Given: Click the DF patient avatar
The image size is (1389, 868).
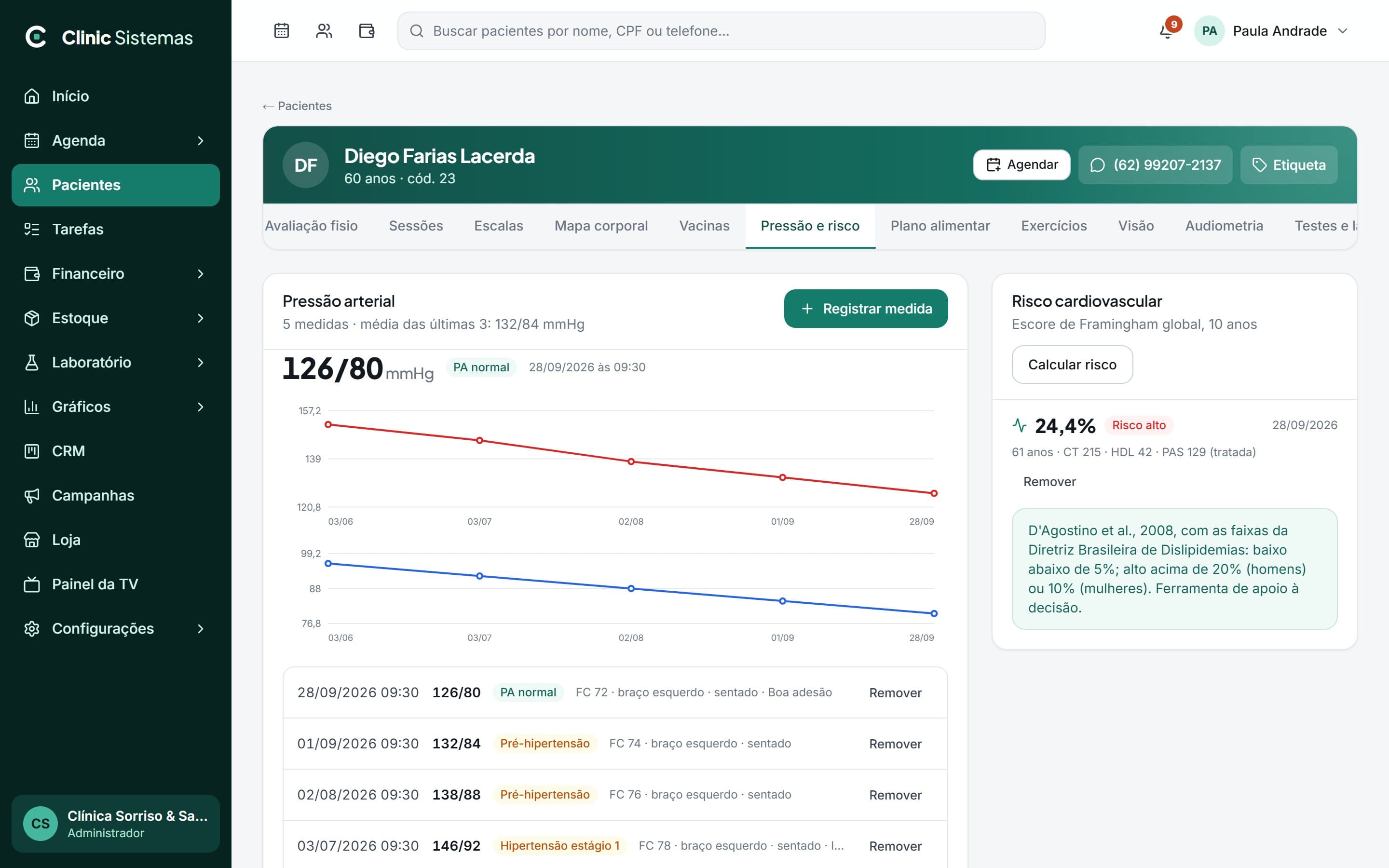Looking at the screenshot, I should 305,165.
